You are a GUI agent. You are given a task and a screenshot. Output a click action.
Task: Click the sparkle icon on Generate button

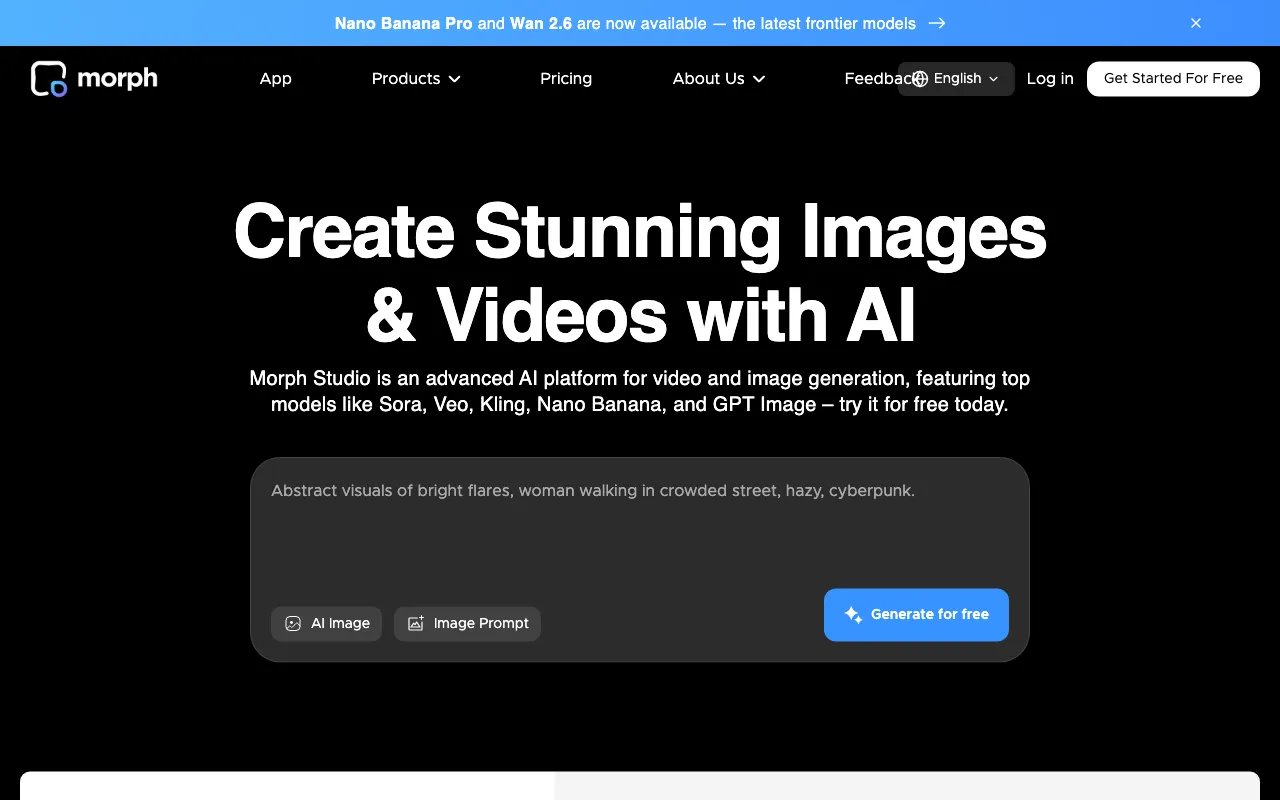pos(853,615)
